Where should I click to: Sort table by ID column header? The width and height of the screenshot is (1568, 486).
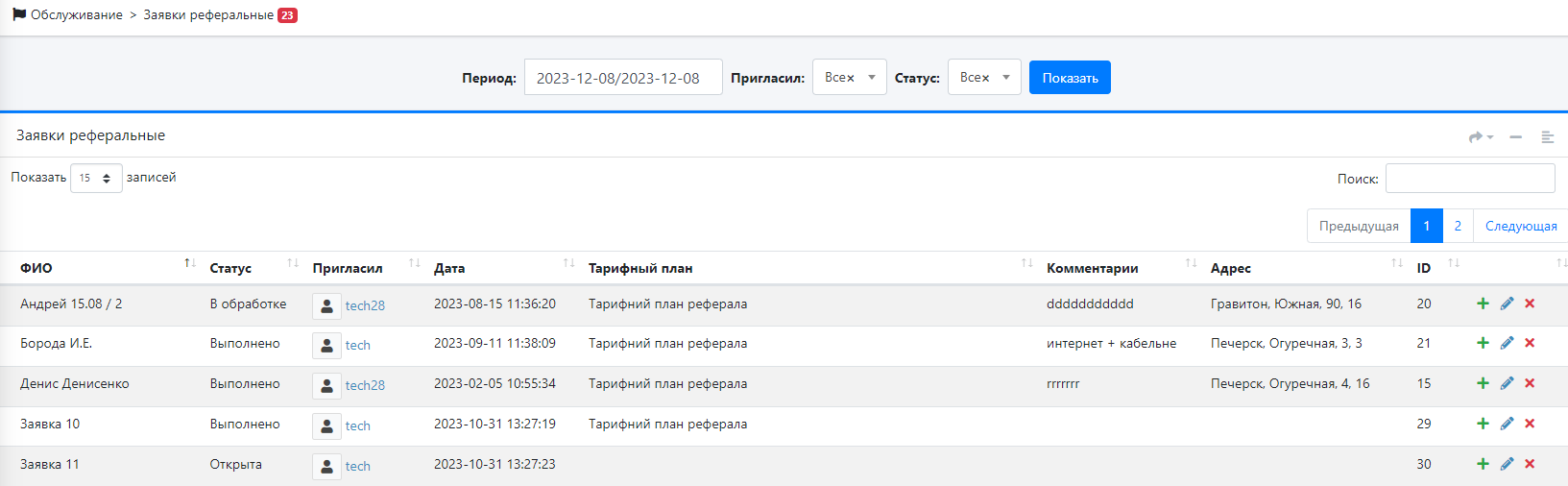[x=1423, y=268]
